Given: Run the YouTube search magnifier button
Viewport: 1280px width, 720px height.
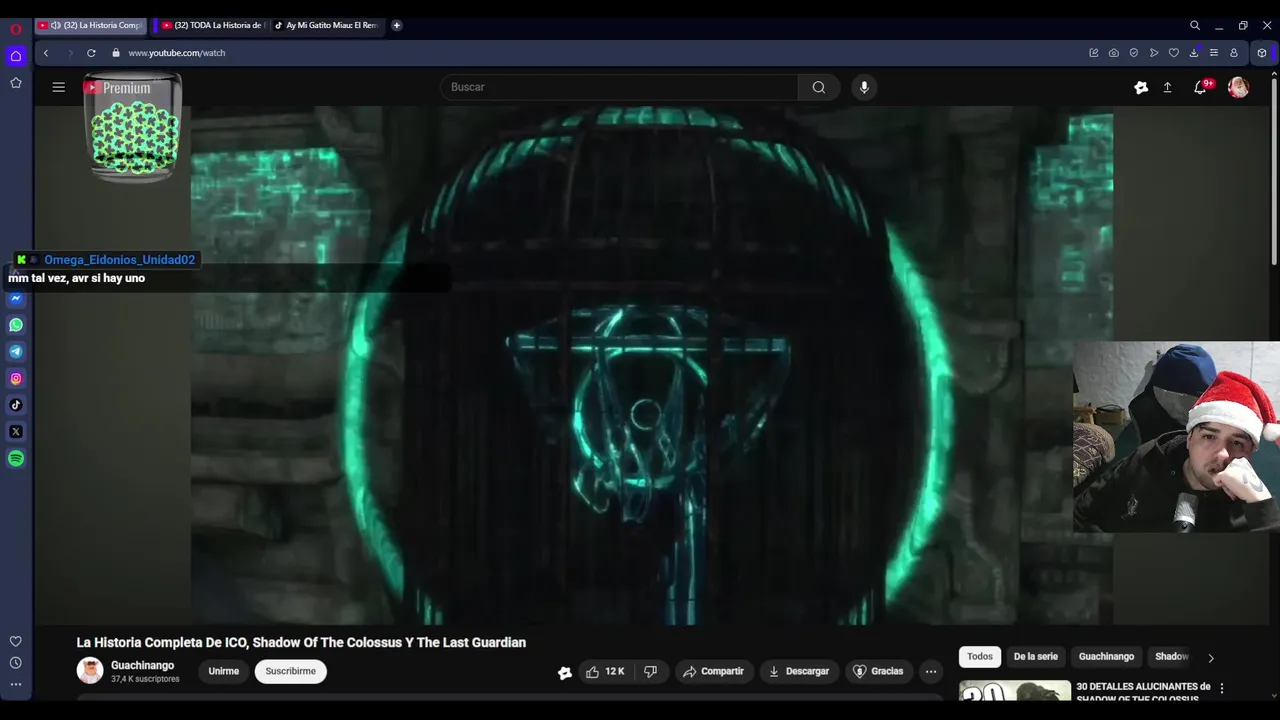Looking at the screenshot, I should 819,87.
